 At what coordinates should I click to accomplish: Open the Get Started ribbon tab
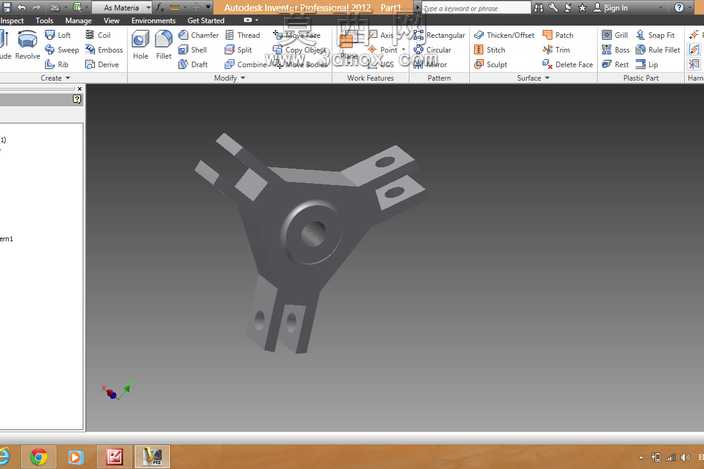(206, 21)
